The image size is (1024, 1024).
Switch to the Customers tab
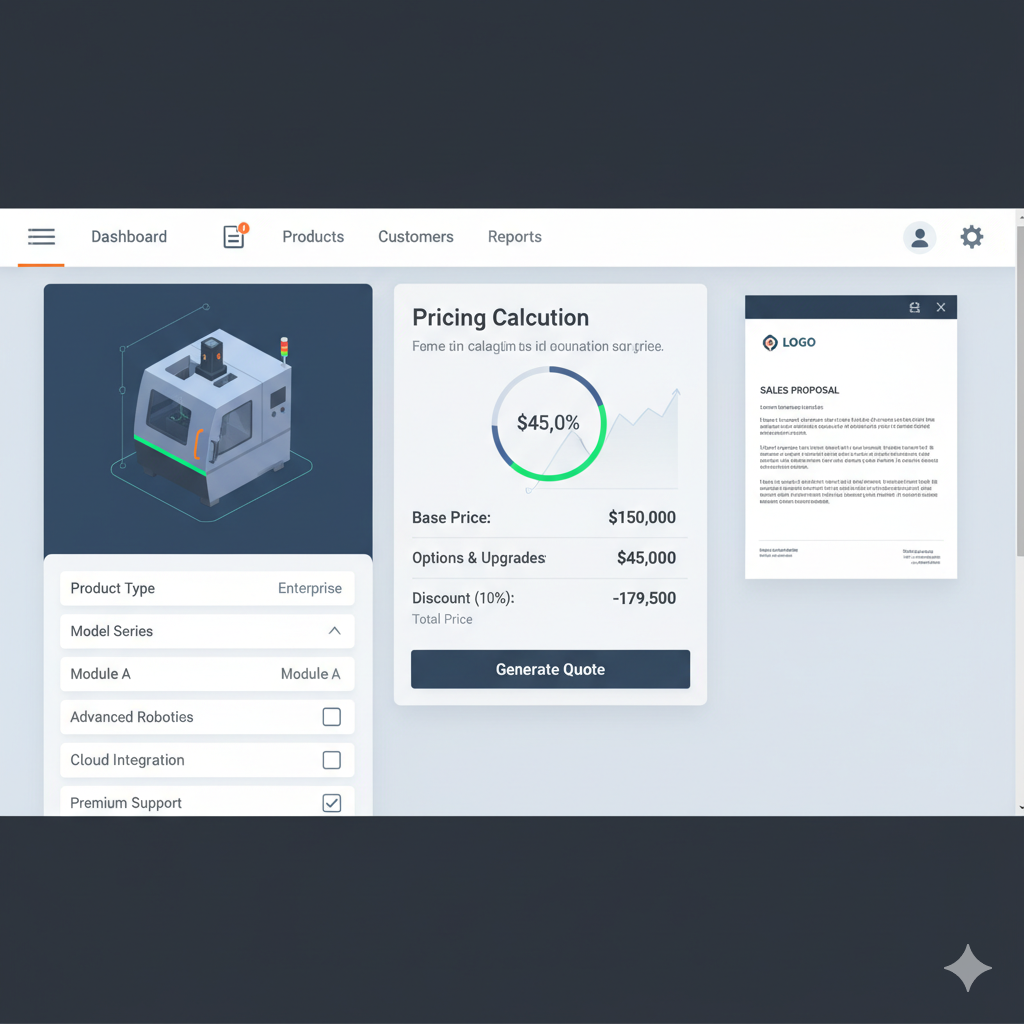[x=415, y=237]
